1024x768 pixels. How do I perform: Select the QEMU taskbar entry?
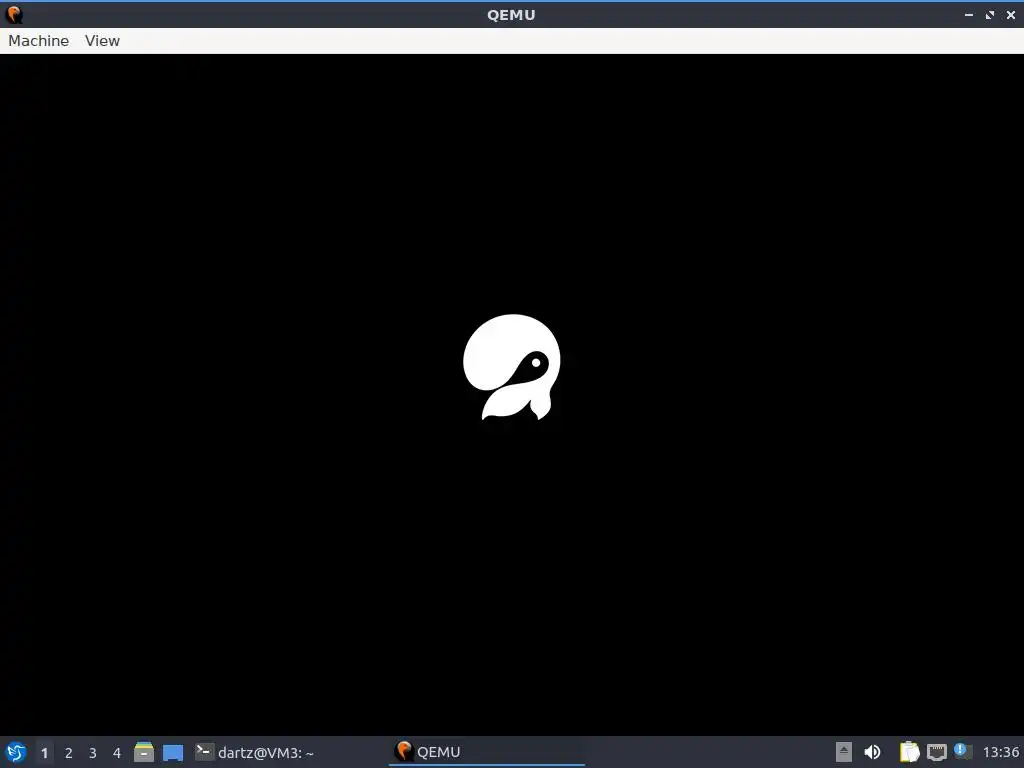point(487,752)
